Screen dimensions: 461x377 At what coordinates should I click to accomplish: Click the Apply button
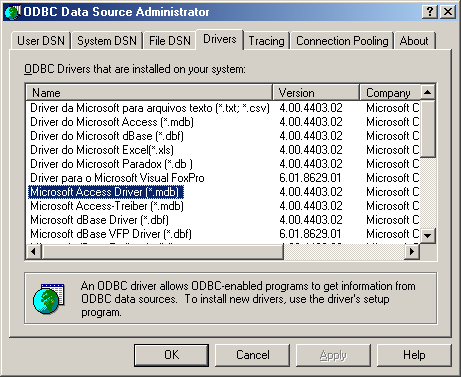(333, 355)
